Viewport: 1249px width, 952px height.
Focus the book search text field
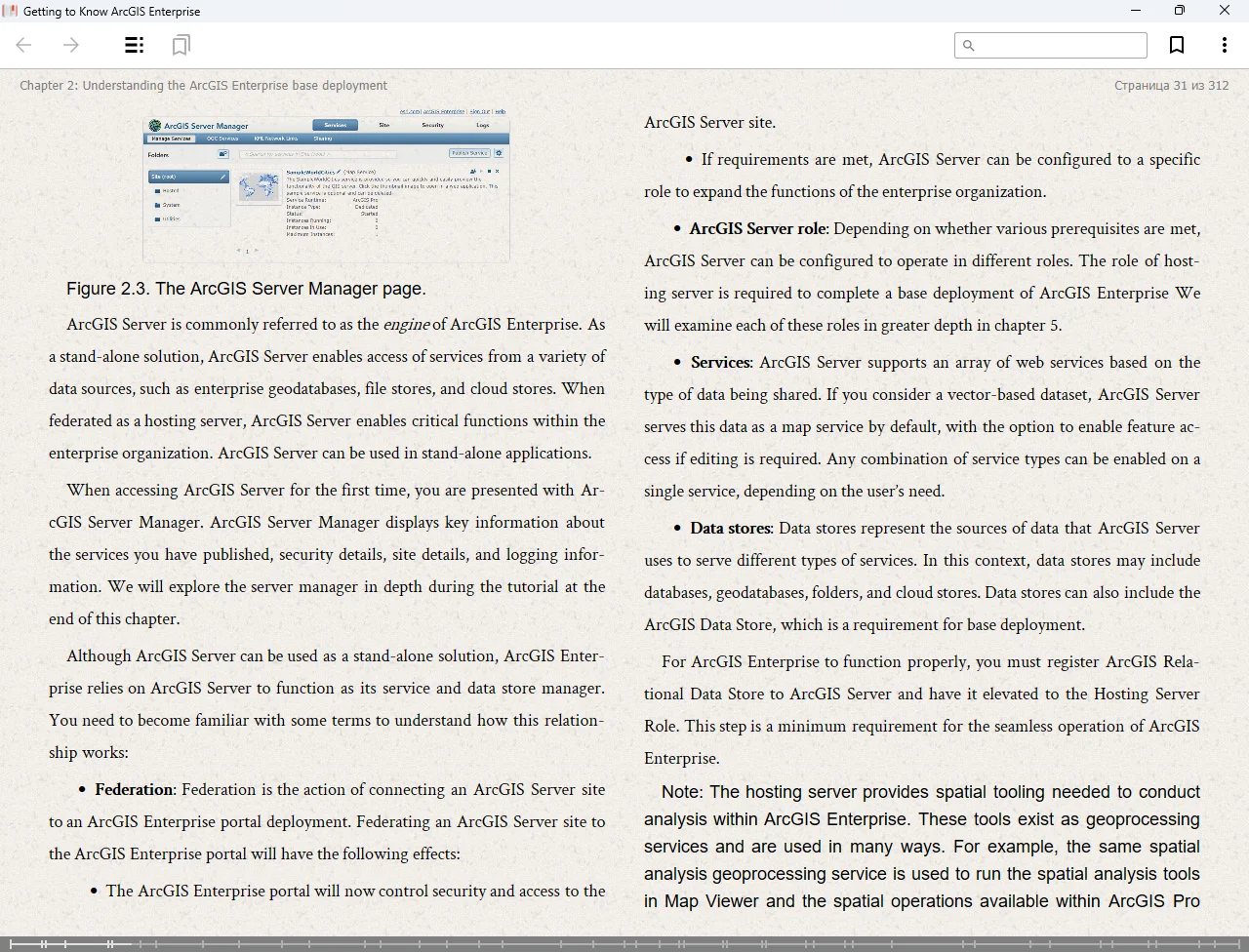(x=1059, y=45)
